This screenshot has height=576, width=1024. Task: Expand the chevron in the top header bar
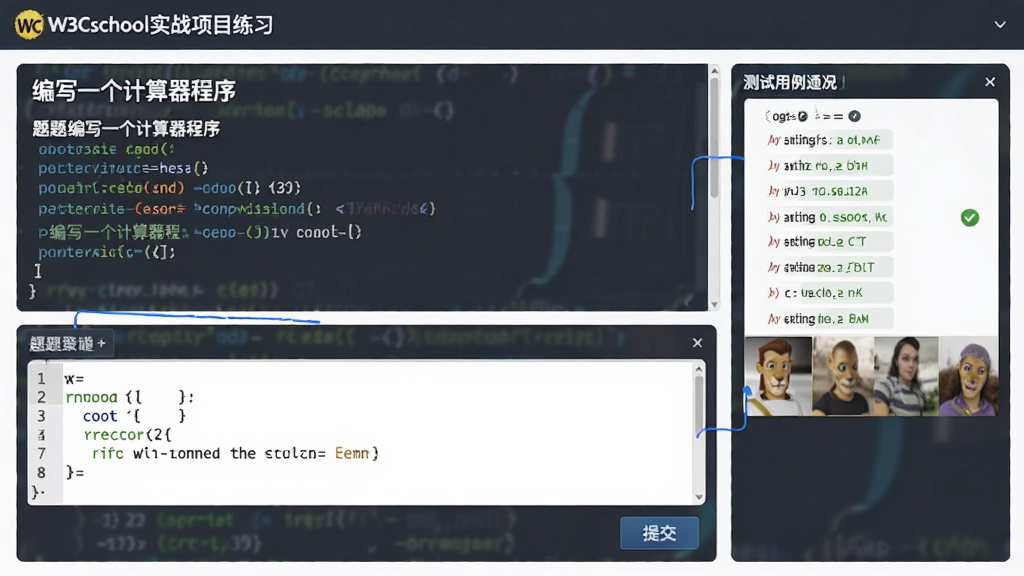point(1000,25)
